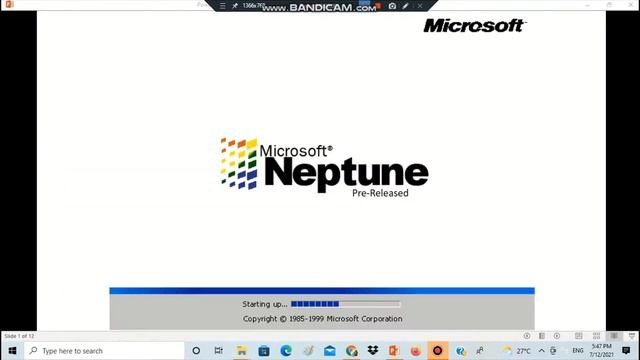Open the Mail app on taskbar

[x=330, y=351]
